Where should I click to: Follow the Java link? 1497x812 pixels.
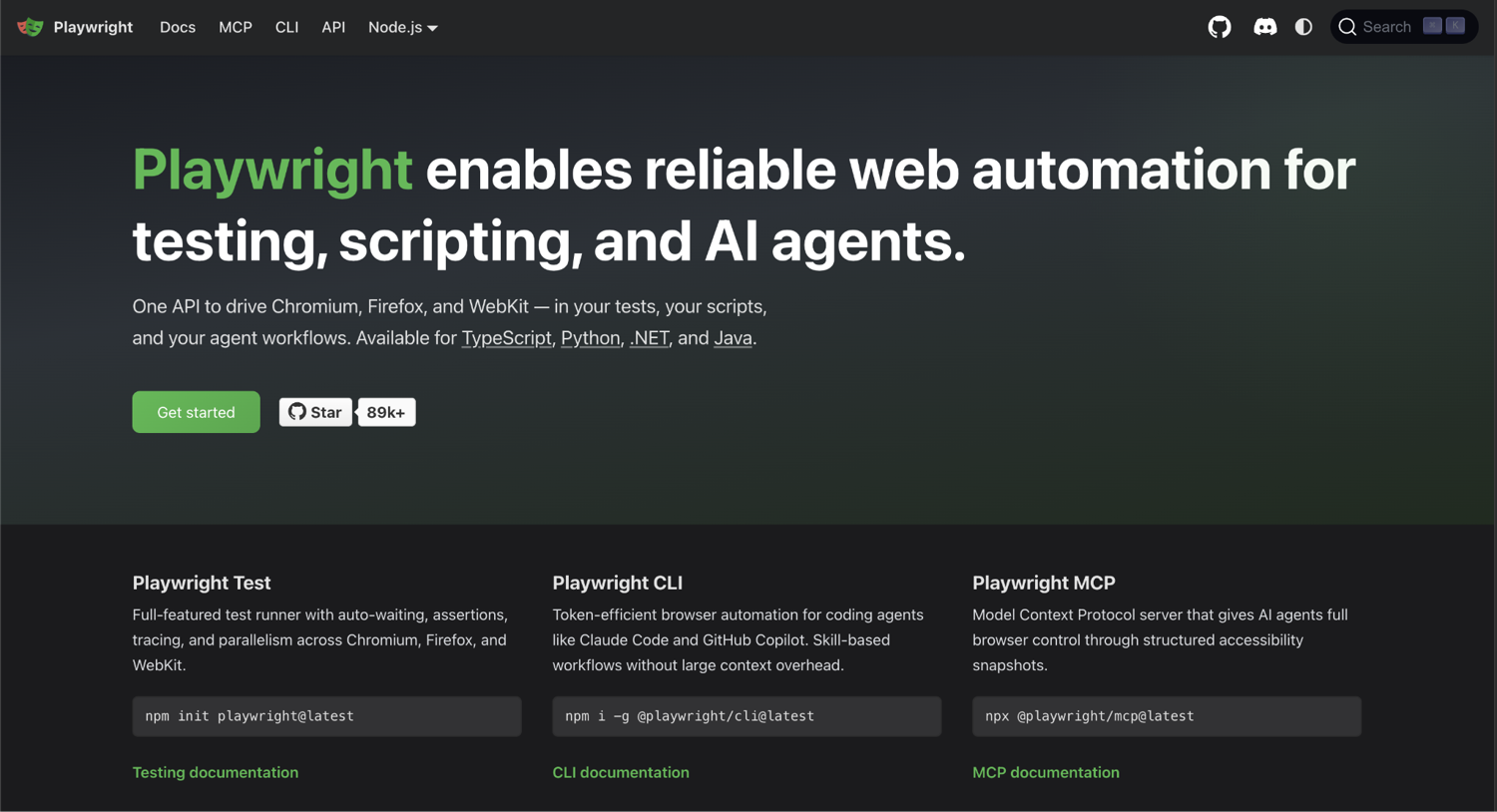(x=733, y=338)
